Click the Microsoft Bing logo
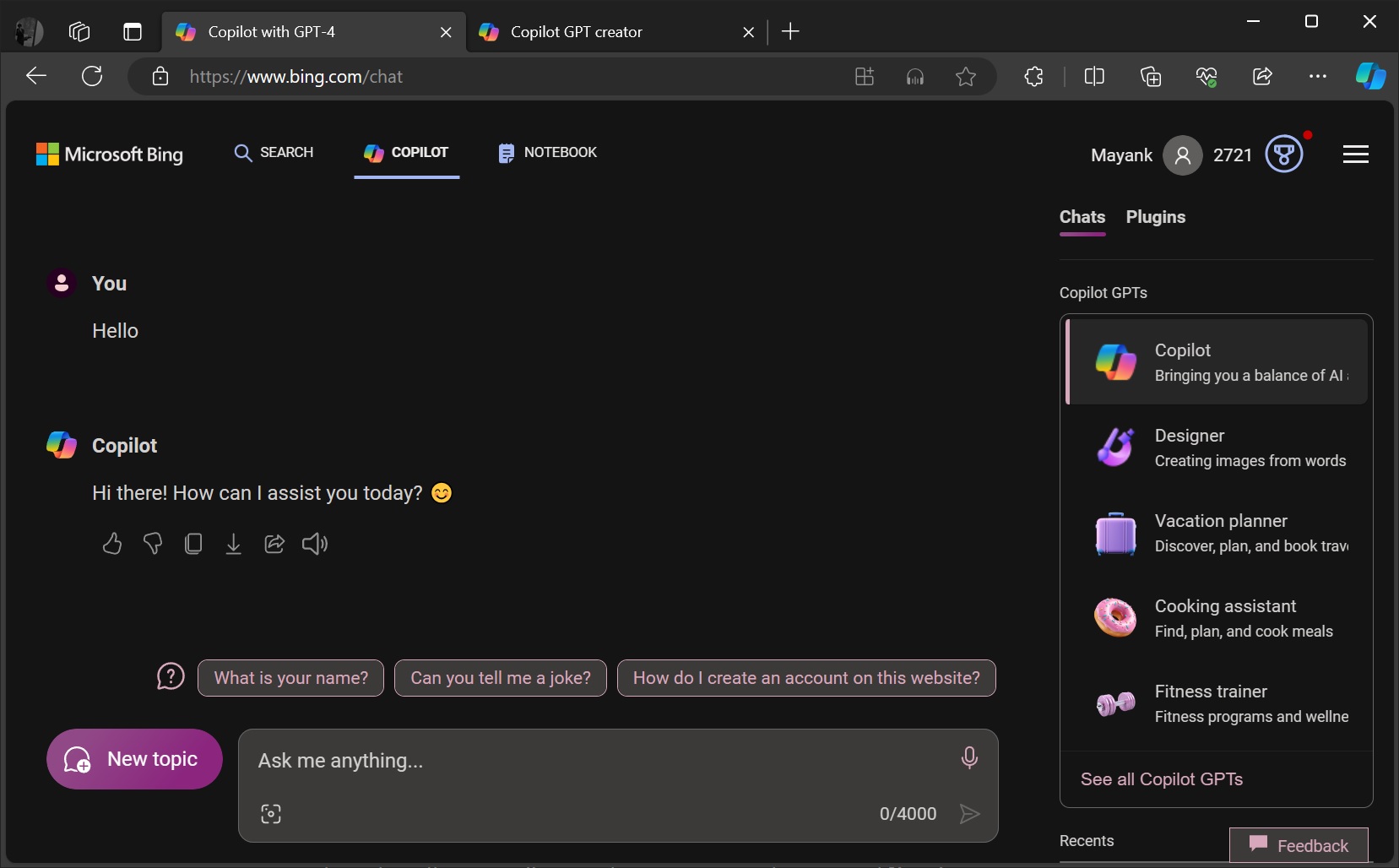1399x868 pixels. tap(110, 155)
